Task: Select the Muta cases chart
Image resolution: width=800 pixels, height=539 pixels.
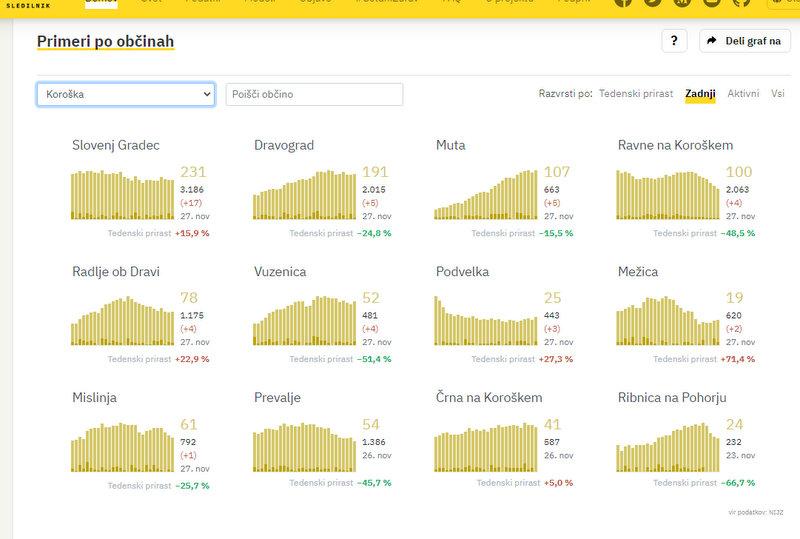Action: coord(485,194)
